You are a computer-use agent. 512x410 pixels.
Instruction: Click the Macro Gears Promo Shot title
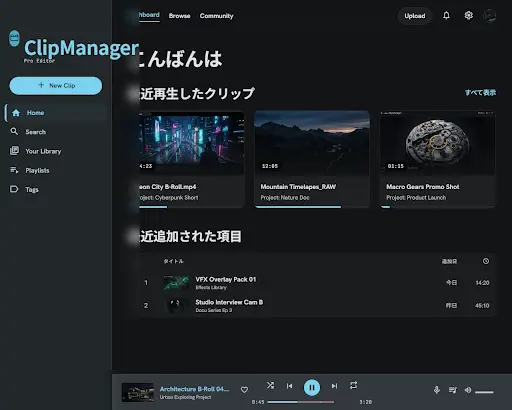click(423, 187)
